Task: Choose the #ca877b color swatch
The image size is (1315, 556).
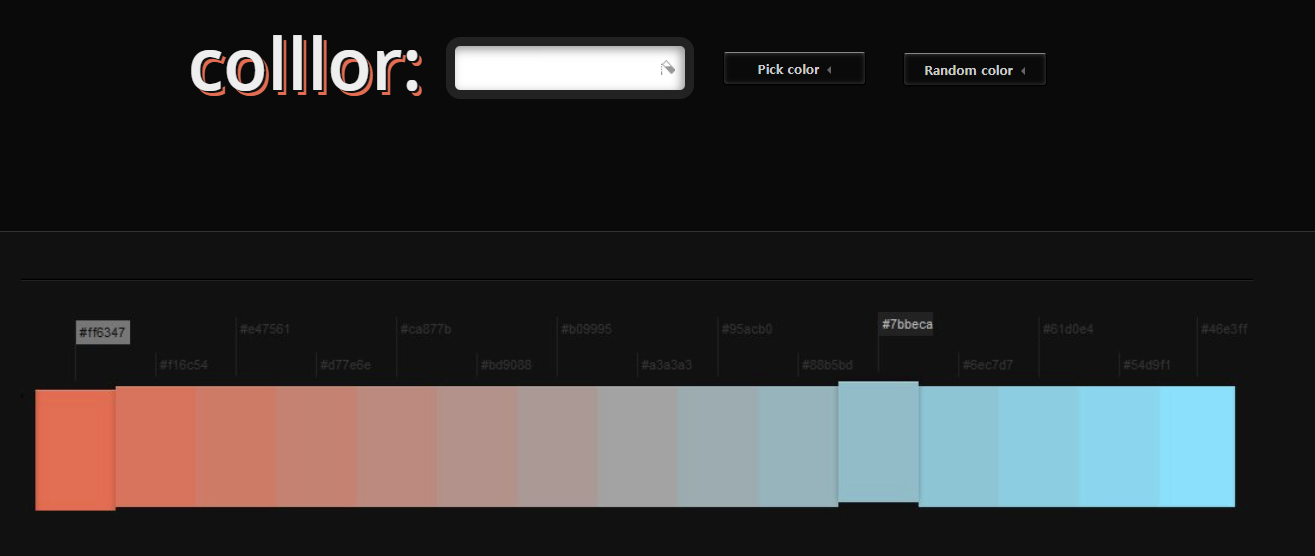Action: click(397, 446)
